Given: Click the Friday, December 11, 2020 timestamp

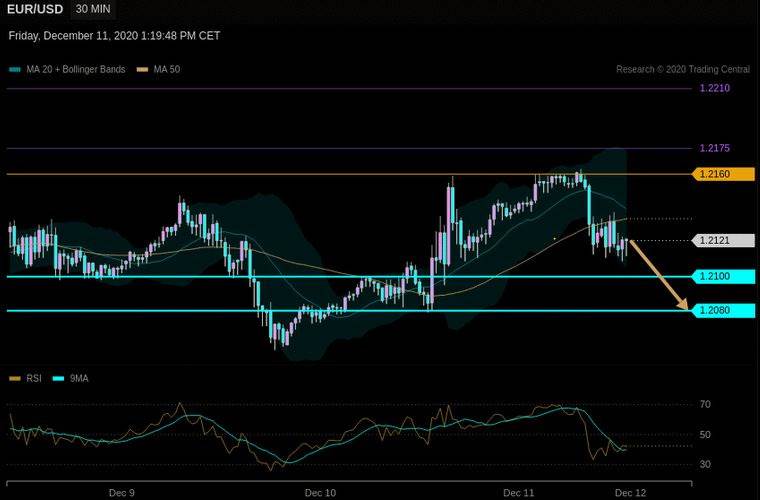Looking at the screenshot, I should pyautogui.click(x=114, y=36).
